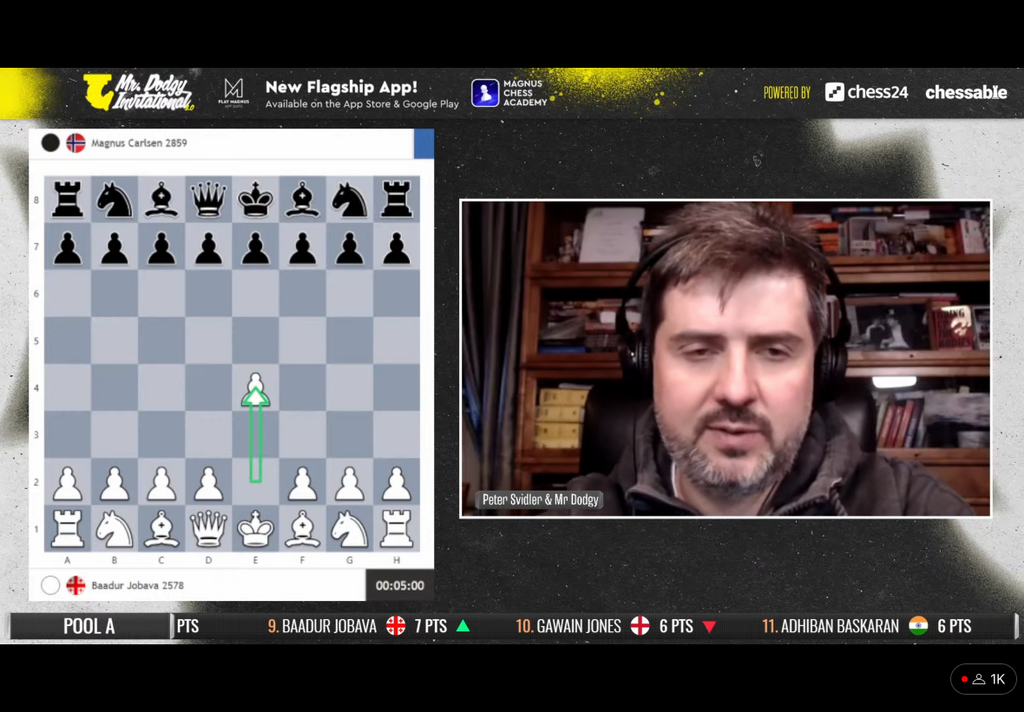Click the black rook on a8
Viewport: 1024px width, 712px height.
click(67, 199)
